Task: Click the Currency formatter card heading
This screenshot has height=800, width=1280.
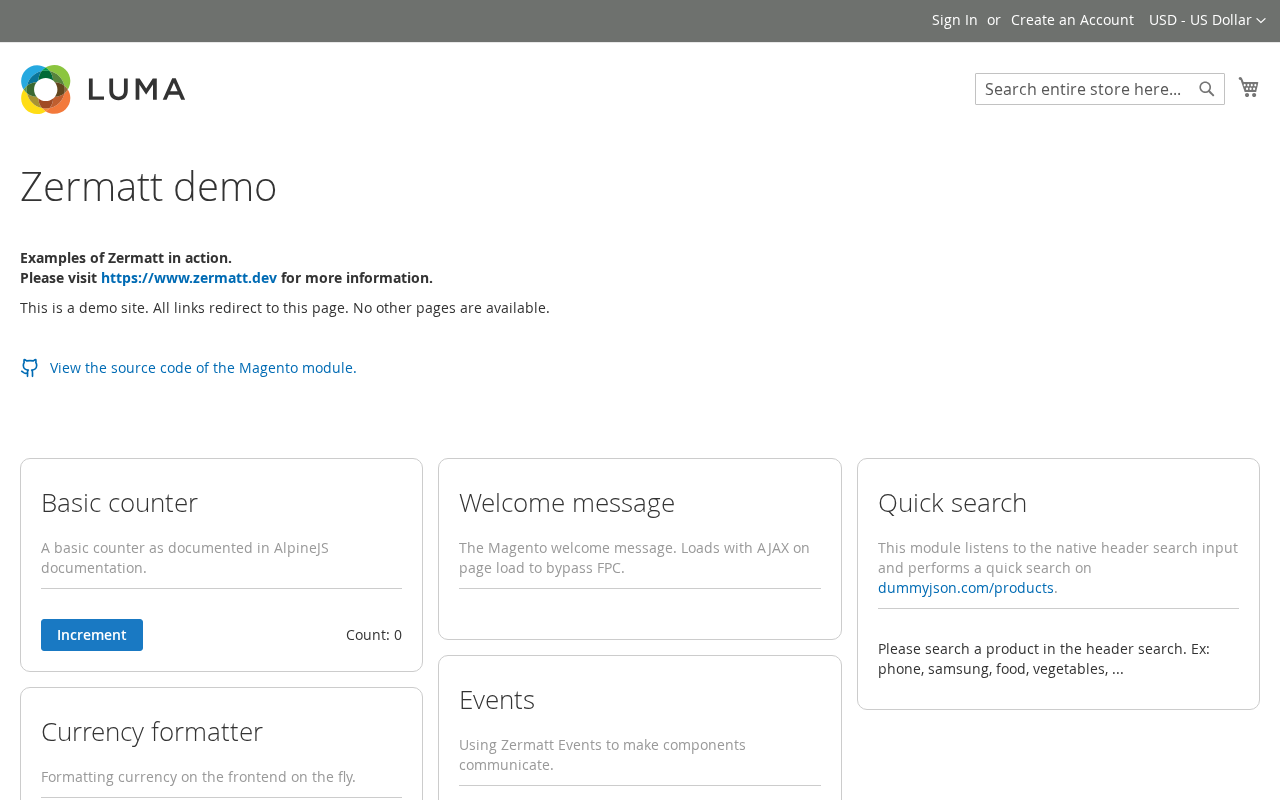Action: click(x=152, y=731)
